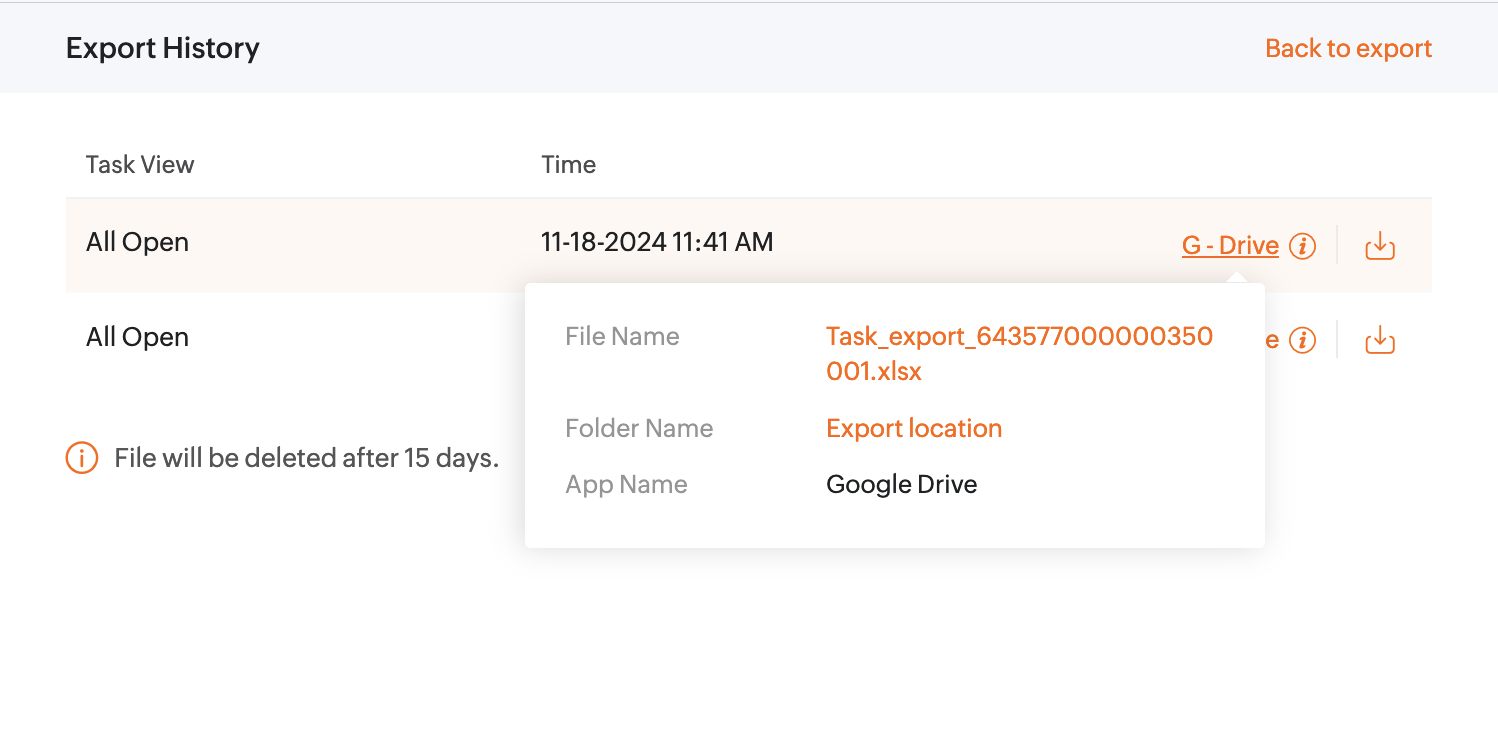Click info icon in second export row
The image size is (1498, 742).
click(1302, 341)
